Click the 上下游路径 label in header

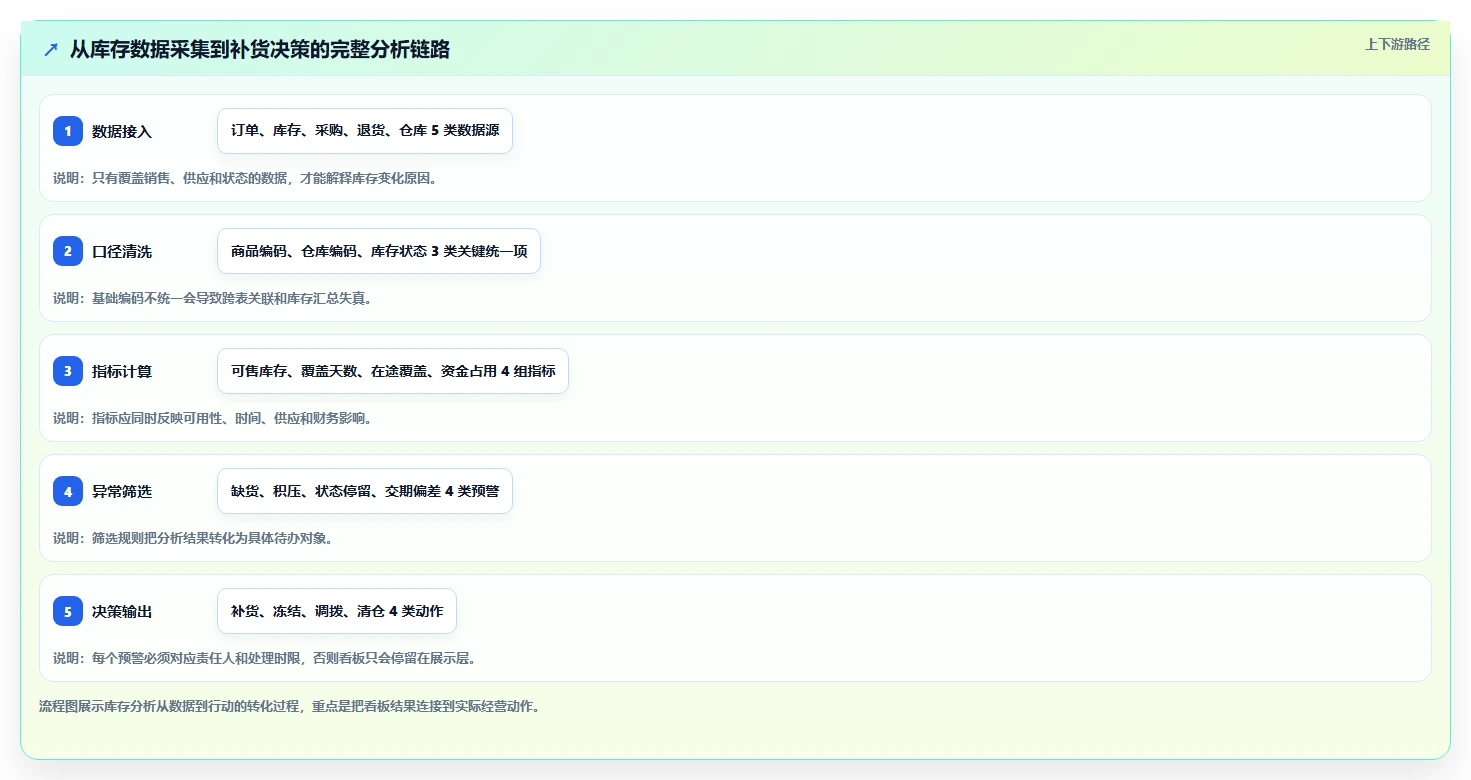[x=1397, y=44]
